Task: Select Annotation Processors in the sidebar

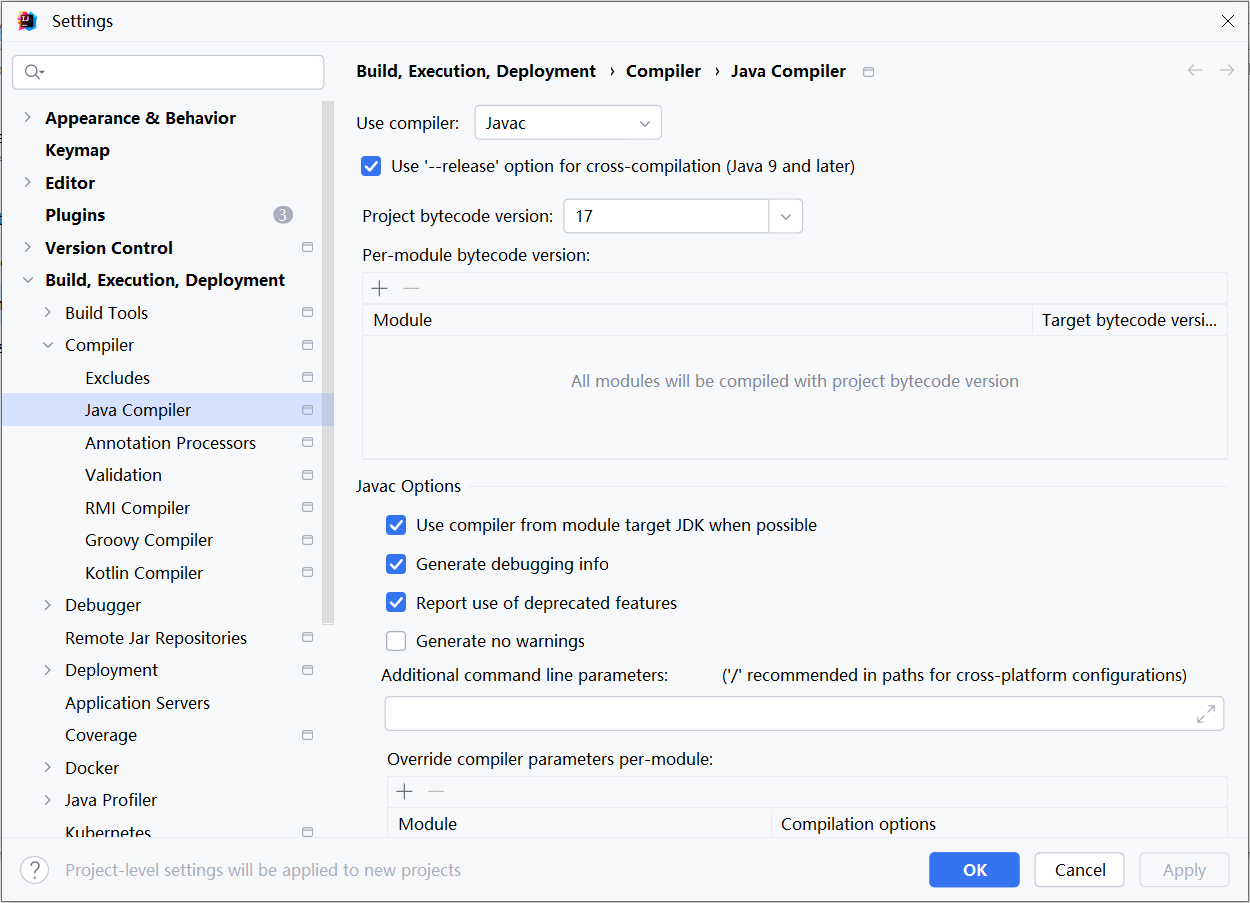Action: coord(170,442)
